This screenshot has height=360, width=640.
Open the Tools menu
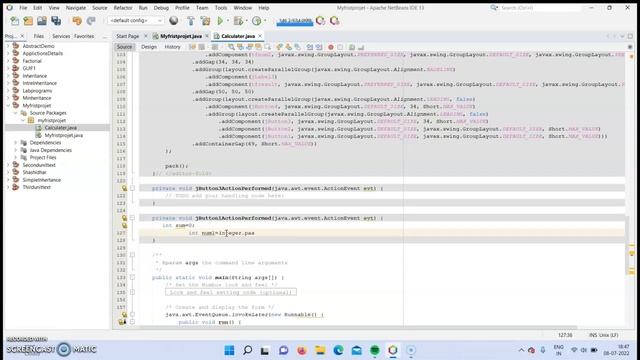point(221,8)
